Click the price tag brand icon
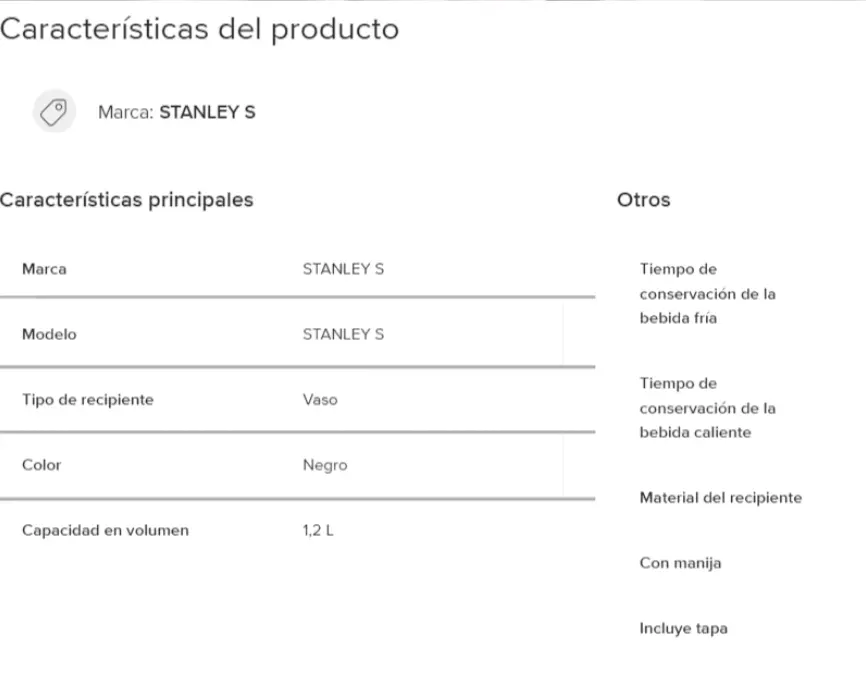866x692 pixels. click(x=54, y=112)
